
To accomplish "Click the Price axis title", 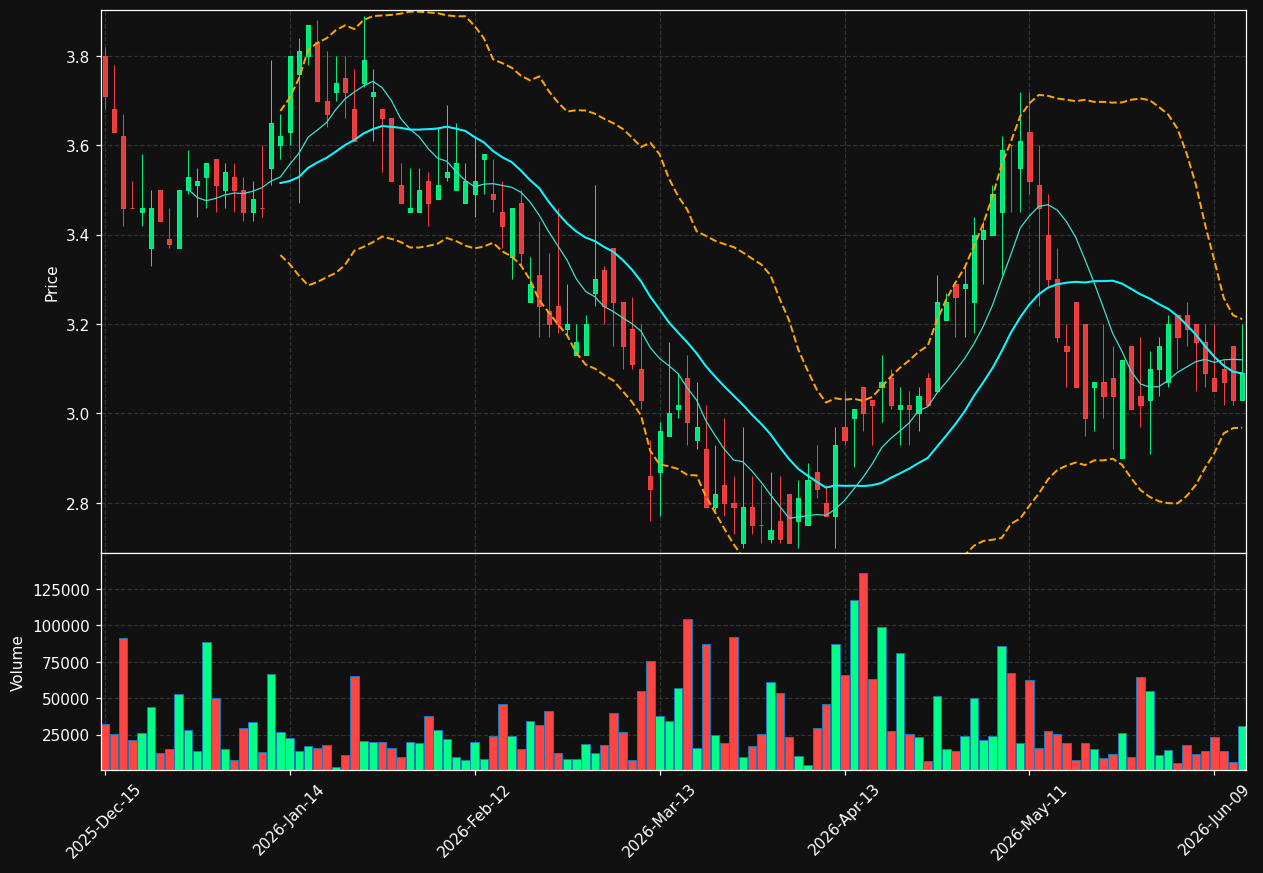I will [x=52, y=283].
